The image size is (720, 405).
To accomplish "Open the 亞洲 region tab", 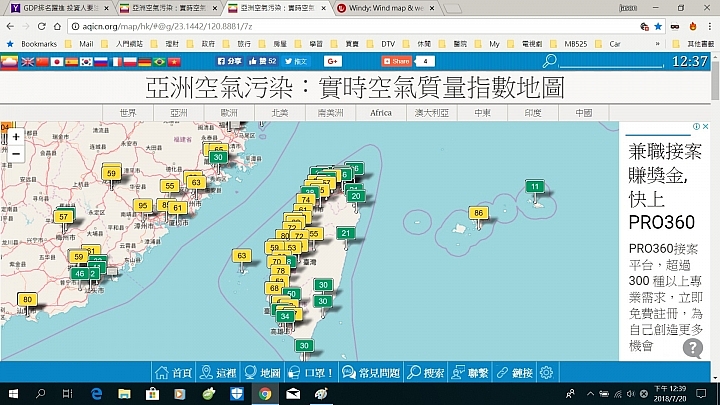I will tap(179, 113).
